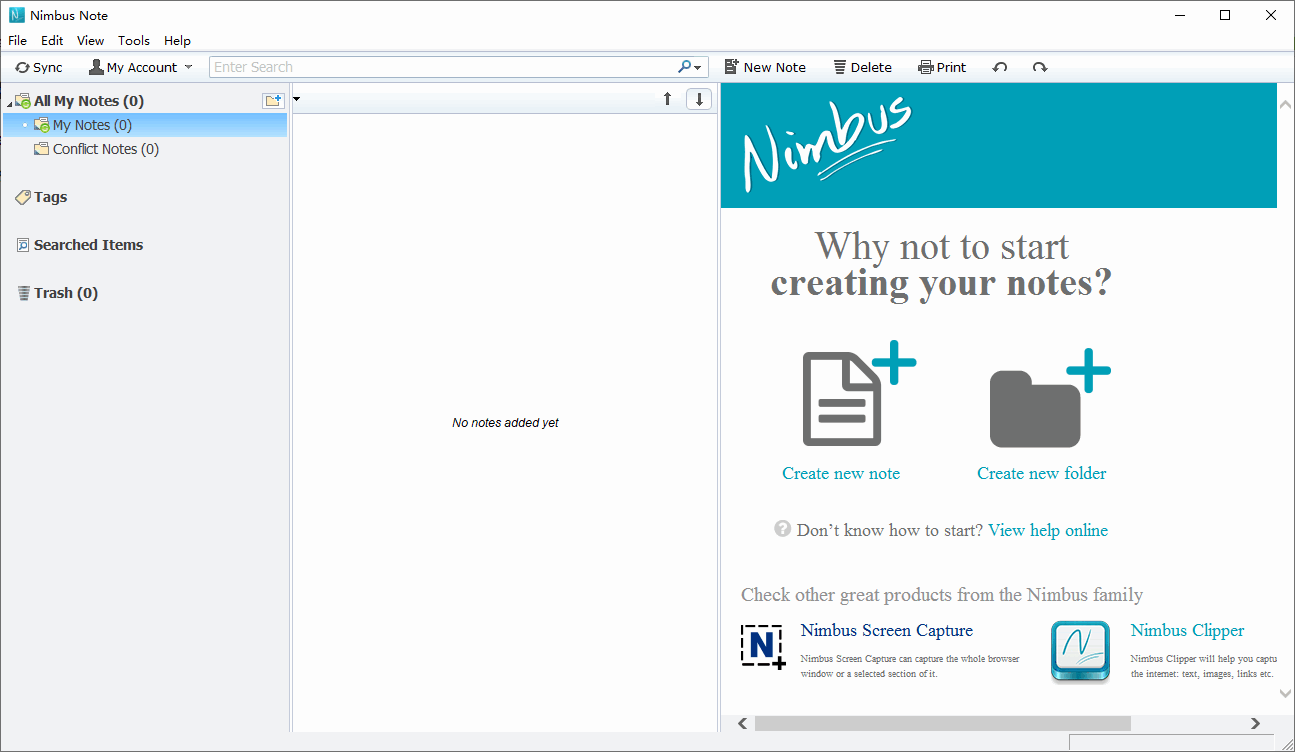Screen dimensions: 1295x752
Task: Collapse the All My Notes tree
Action: point(9,102)
